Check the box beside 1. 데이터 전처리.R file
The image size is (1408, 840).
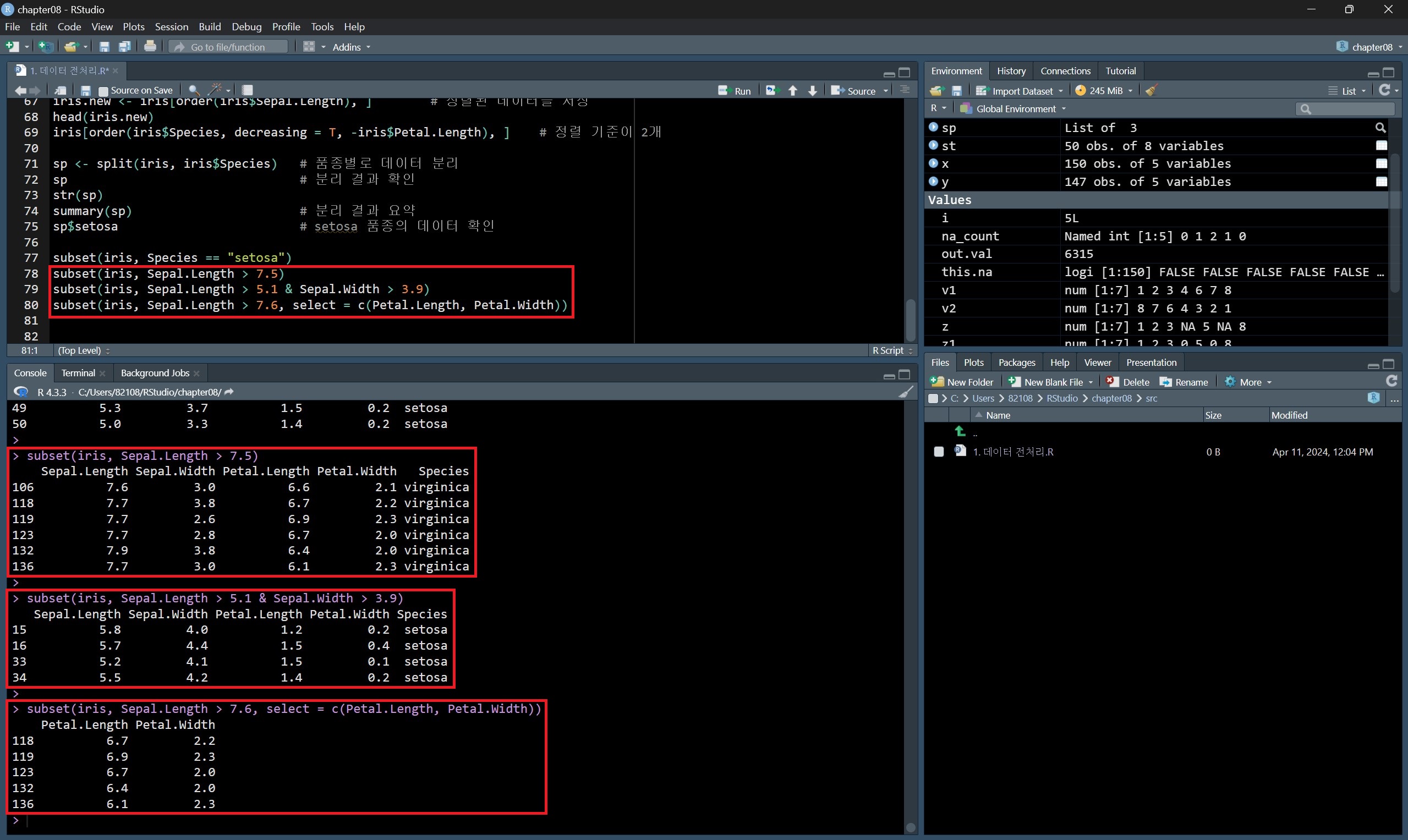click(x=939, y=452)
